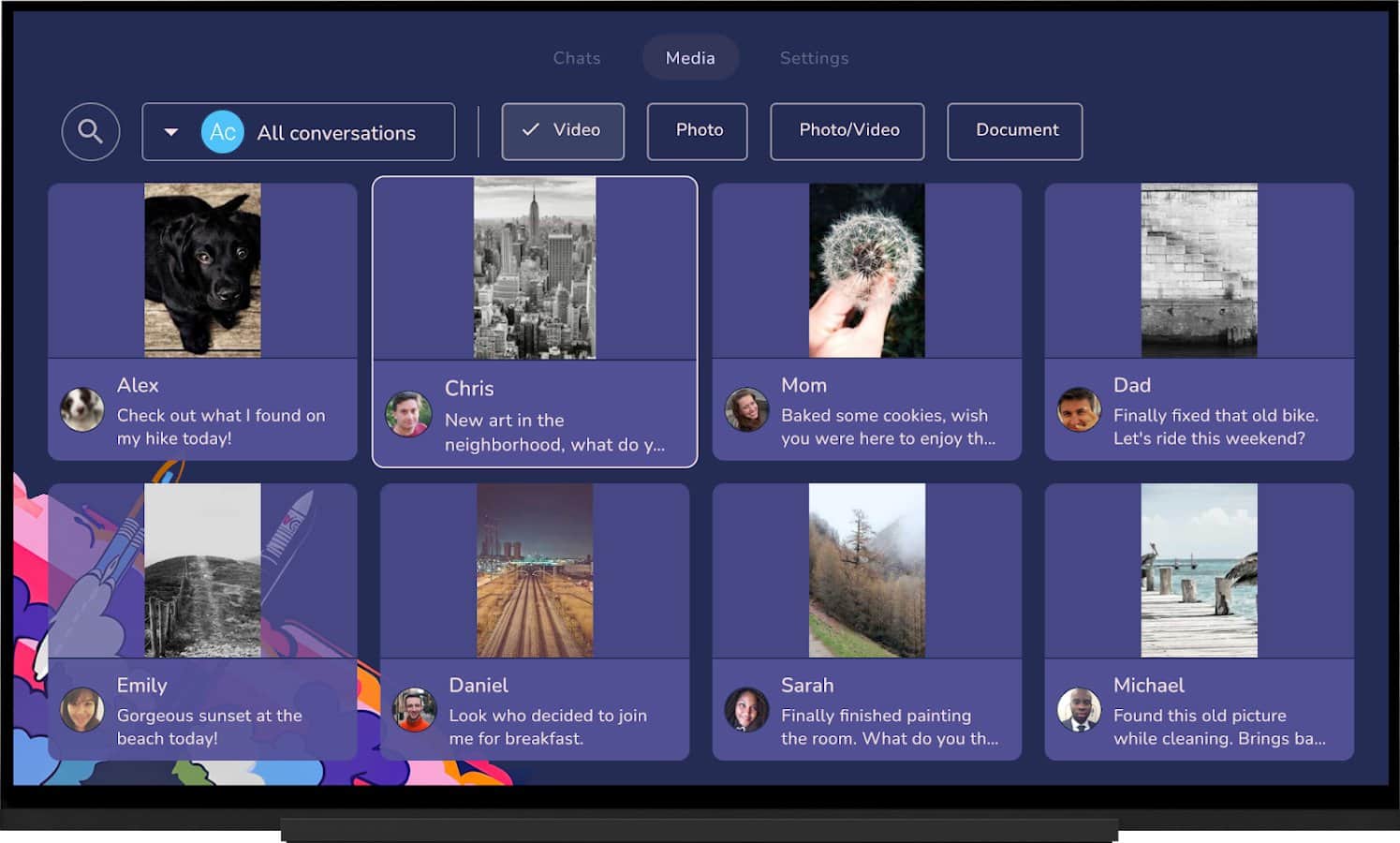Image resolution: width=1400 pixels, height=843 pixels.
Task: Uncheck the Video filter chip
Action: pyautogui.click(x=563, y=131)
